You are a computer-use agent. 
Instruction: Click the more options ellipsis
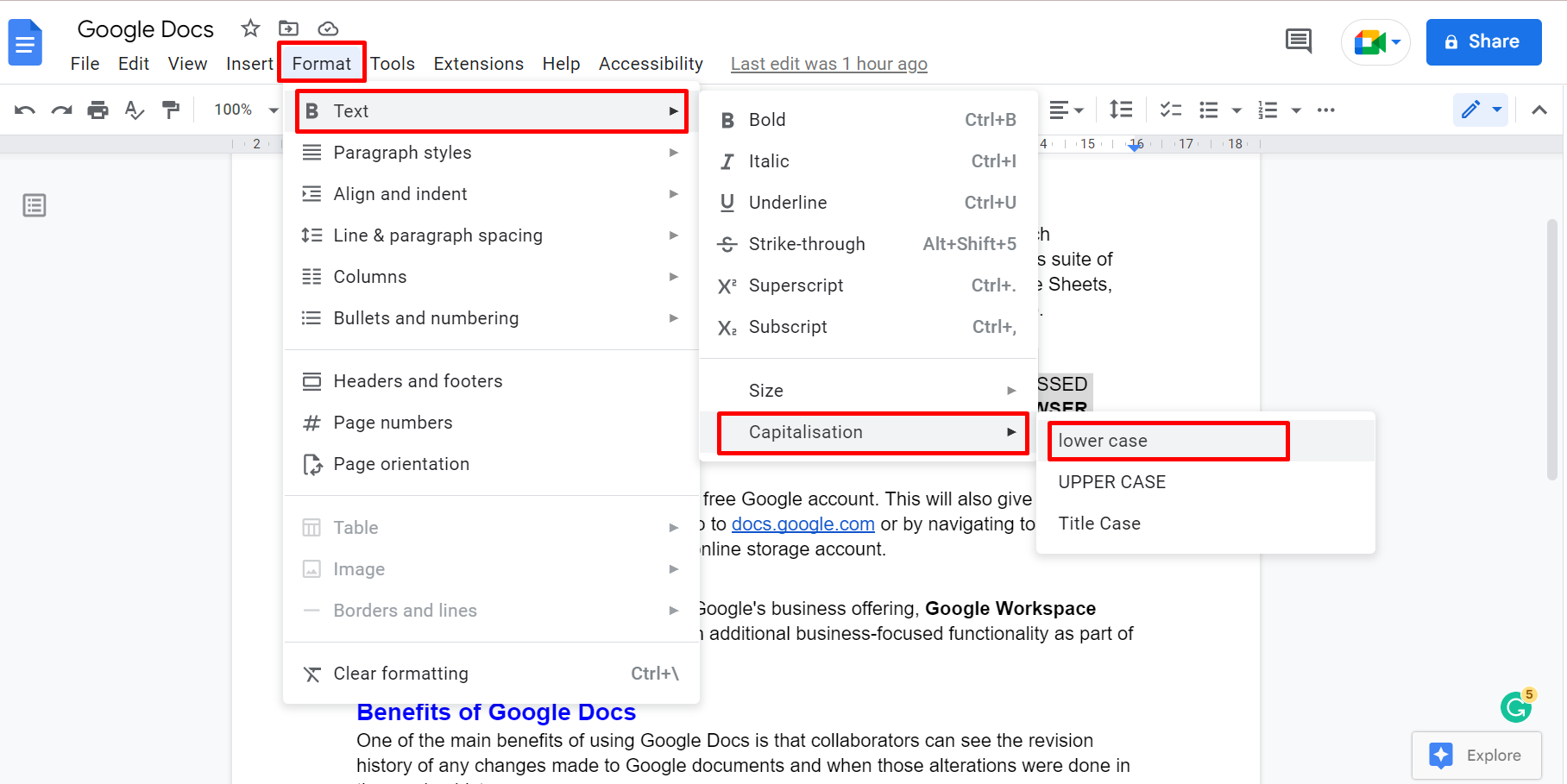pyautogui.click(x=1326, y=110)
